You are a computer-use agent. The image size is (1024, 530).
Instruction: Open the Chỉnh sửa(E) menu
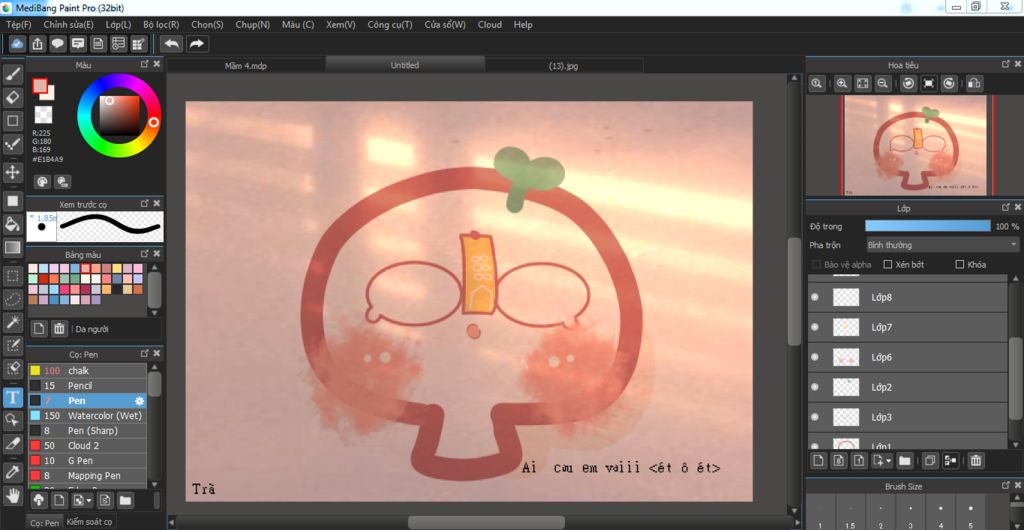tap(69, 24)
